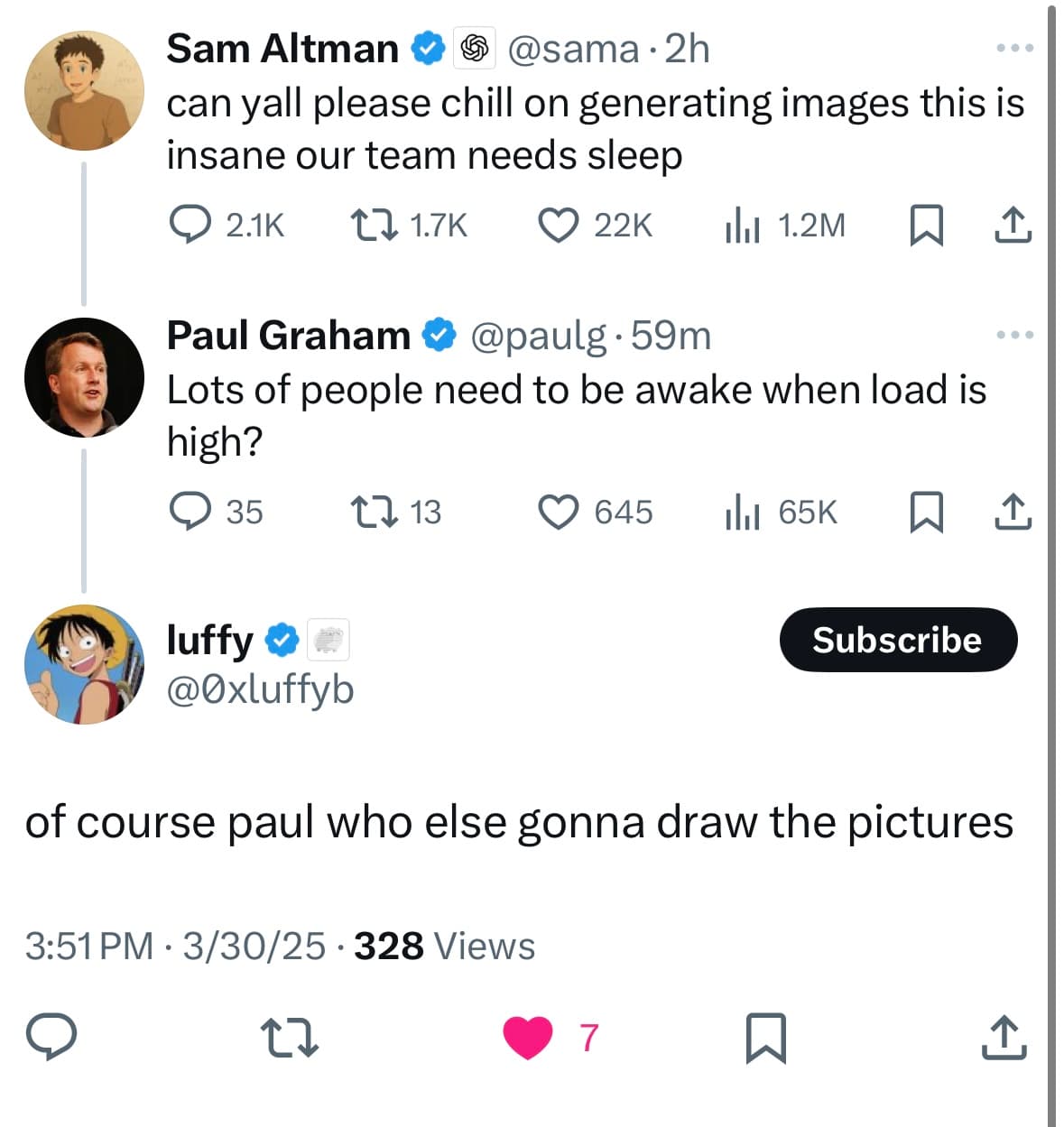The image size is (1064, 1127).
Task: Open the @0xluffyb profile handle
Action: pos(260,689)
